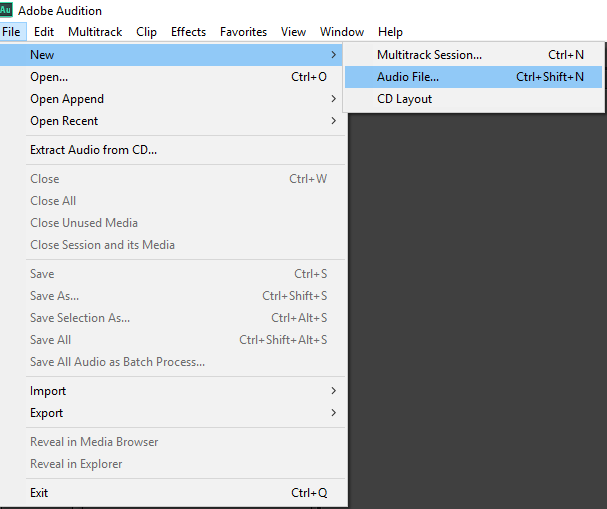The width and height of the screenshot is (607, 509).
Task: Open the File menu
Action: [11, 32]
